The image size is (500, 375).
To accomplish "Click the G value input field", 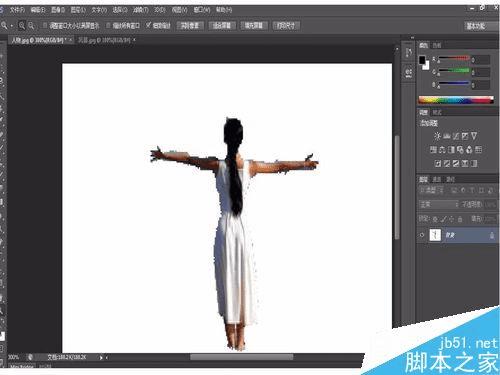I will pos(481,72).
